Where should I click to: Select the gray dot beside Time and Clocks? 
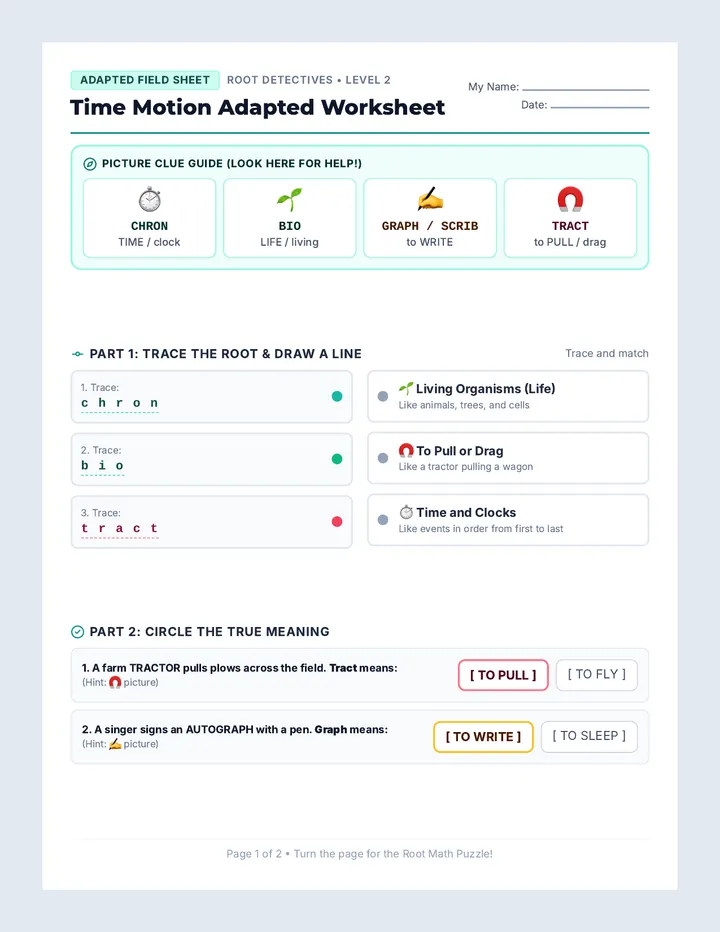(x=383, y=519)
